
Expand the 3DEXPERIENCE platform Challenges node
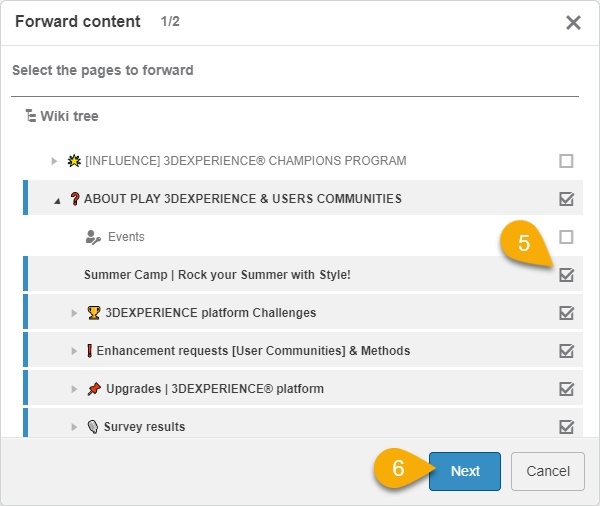click(x=74, y=313)
